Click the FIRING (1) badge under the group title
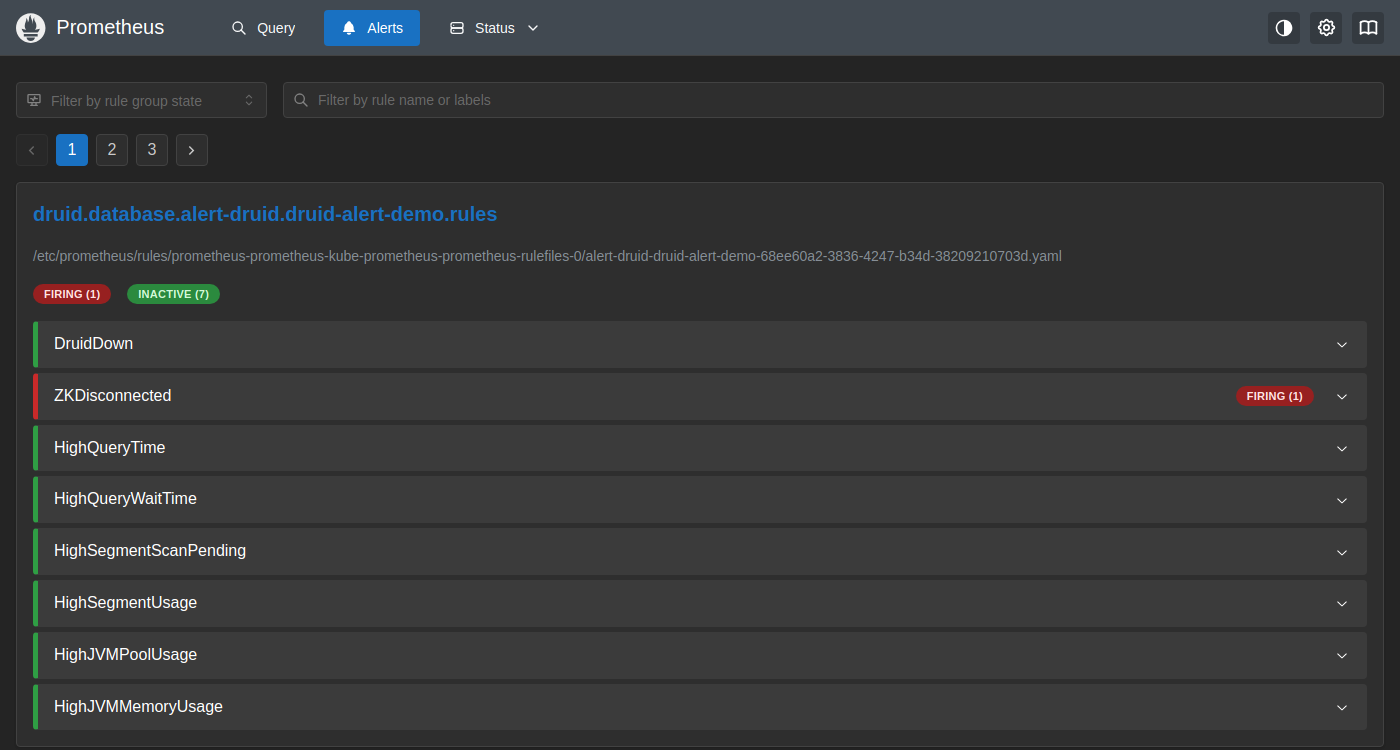 coord(72,294)
